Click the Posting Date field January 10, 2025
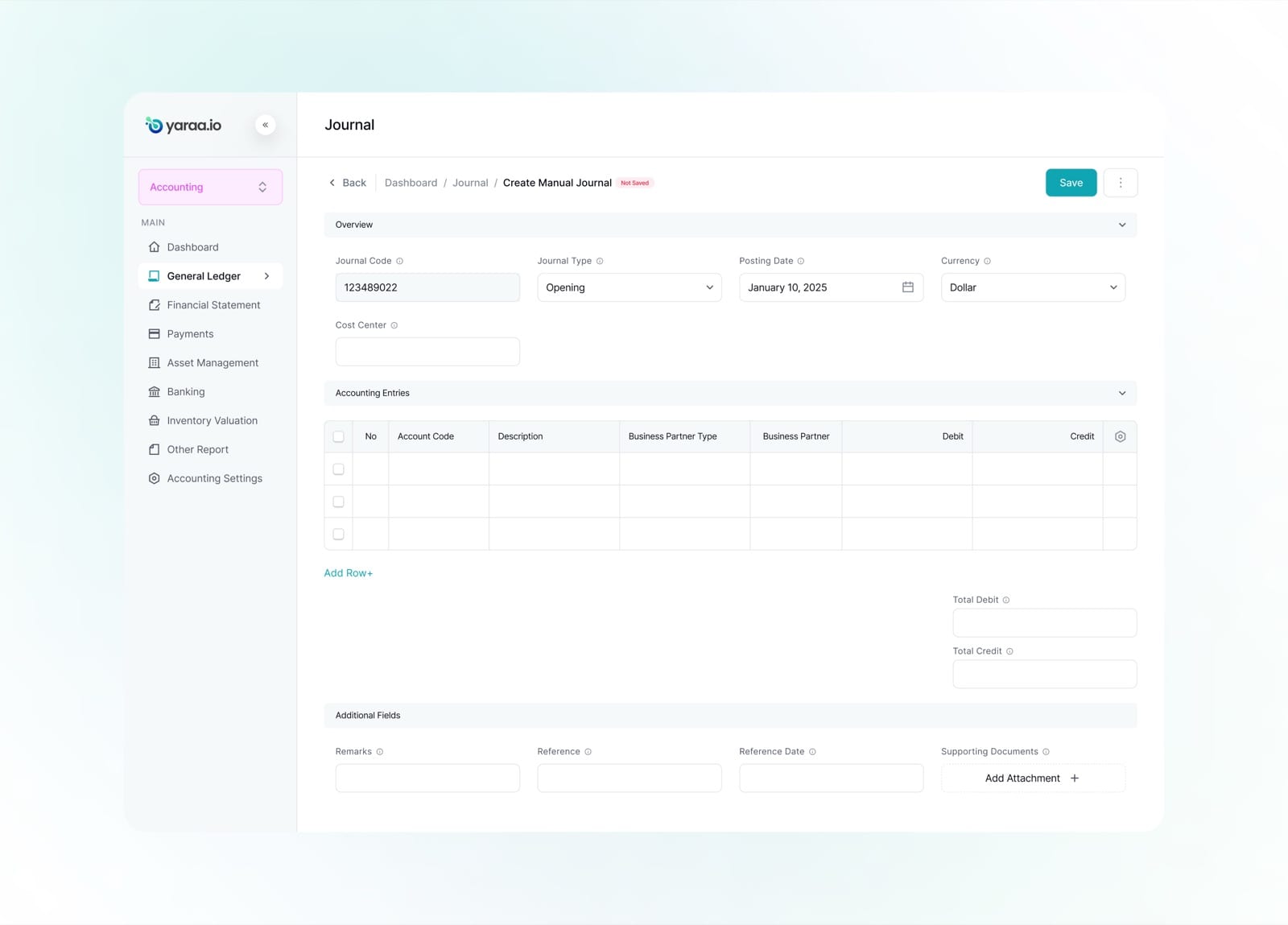The image size is (1288, 925). coord(831,287)
